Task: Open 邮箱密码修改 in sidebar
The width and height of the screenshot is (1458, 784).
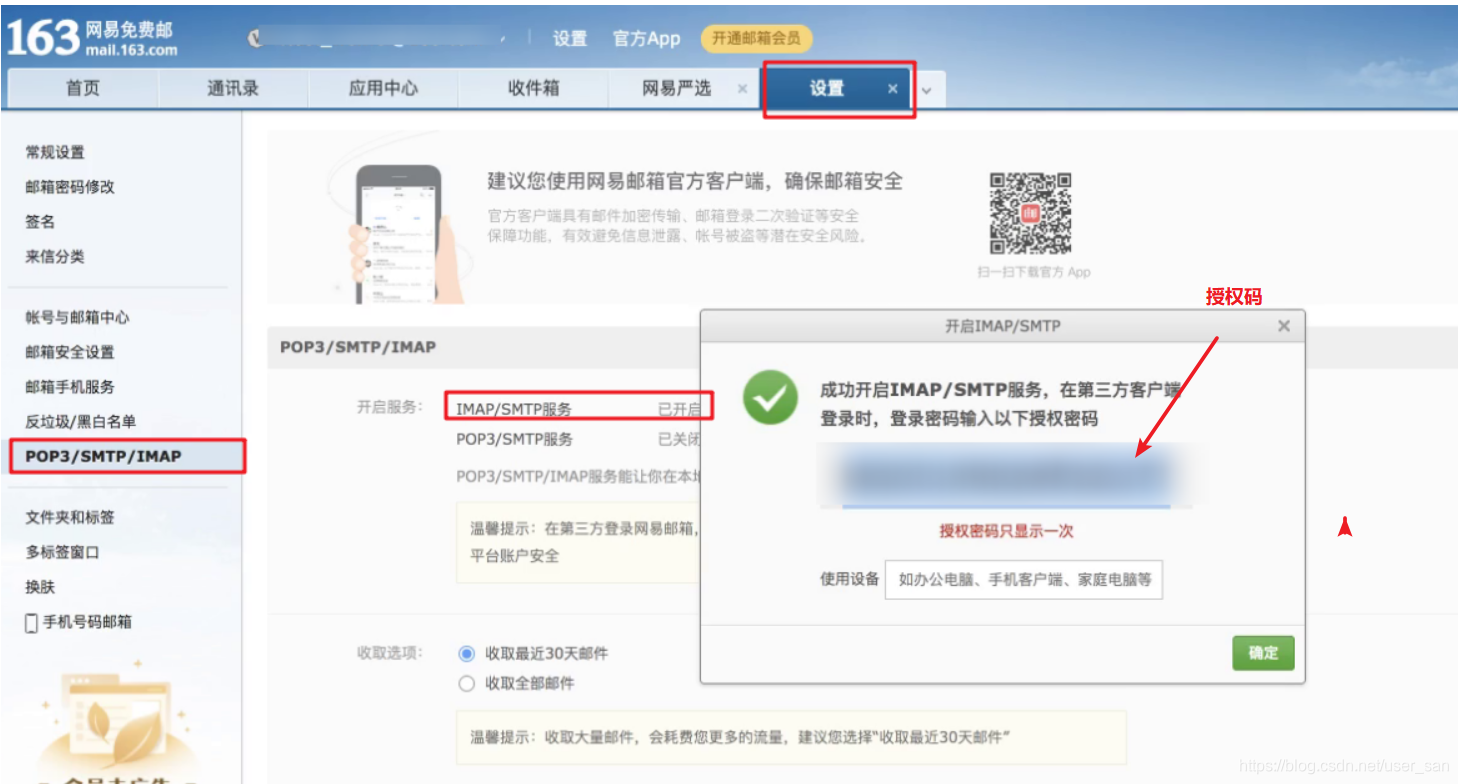Action: (x=70, y=187)
